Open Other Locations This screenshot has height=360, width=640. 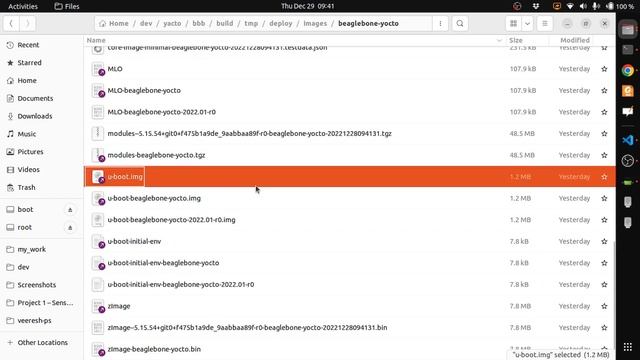[x=42, y=342]
